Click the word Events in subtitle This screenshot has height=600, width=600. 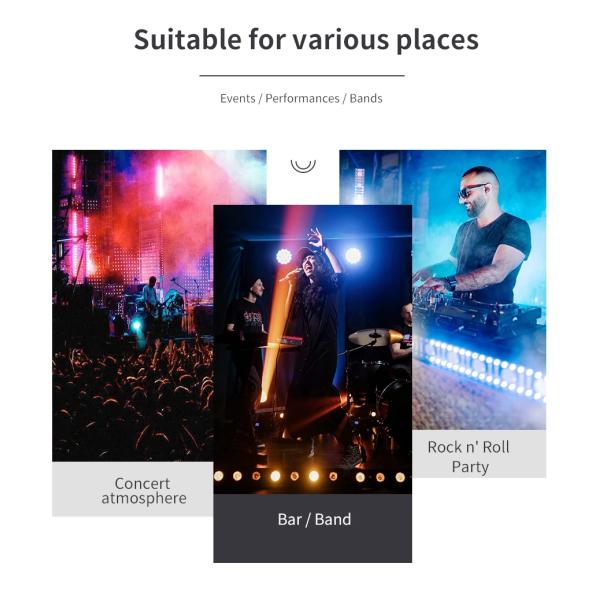pyautogui.click(x=238, y=98)
